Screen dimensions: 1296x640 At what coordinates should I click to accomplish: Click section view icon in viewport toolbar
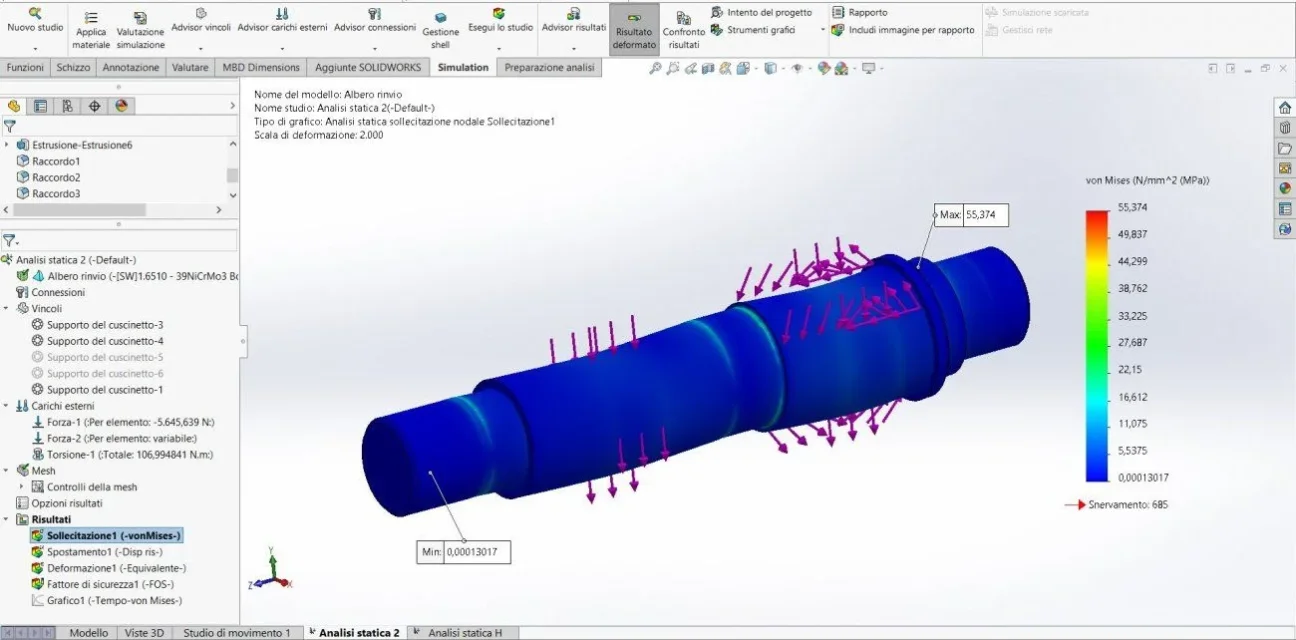708,68
